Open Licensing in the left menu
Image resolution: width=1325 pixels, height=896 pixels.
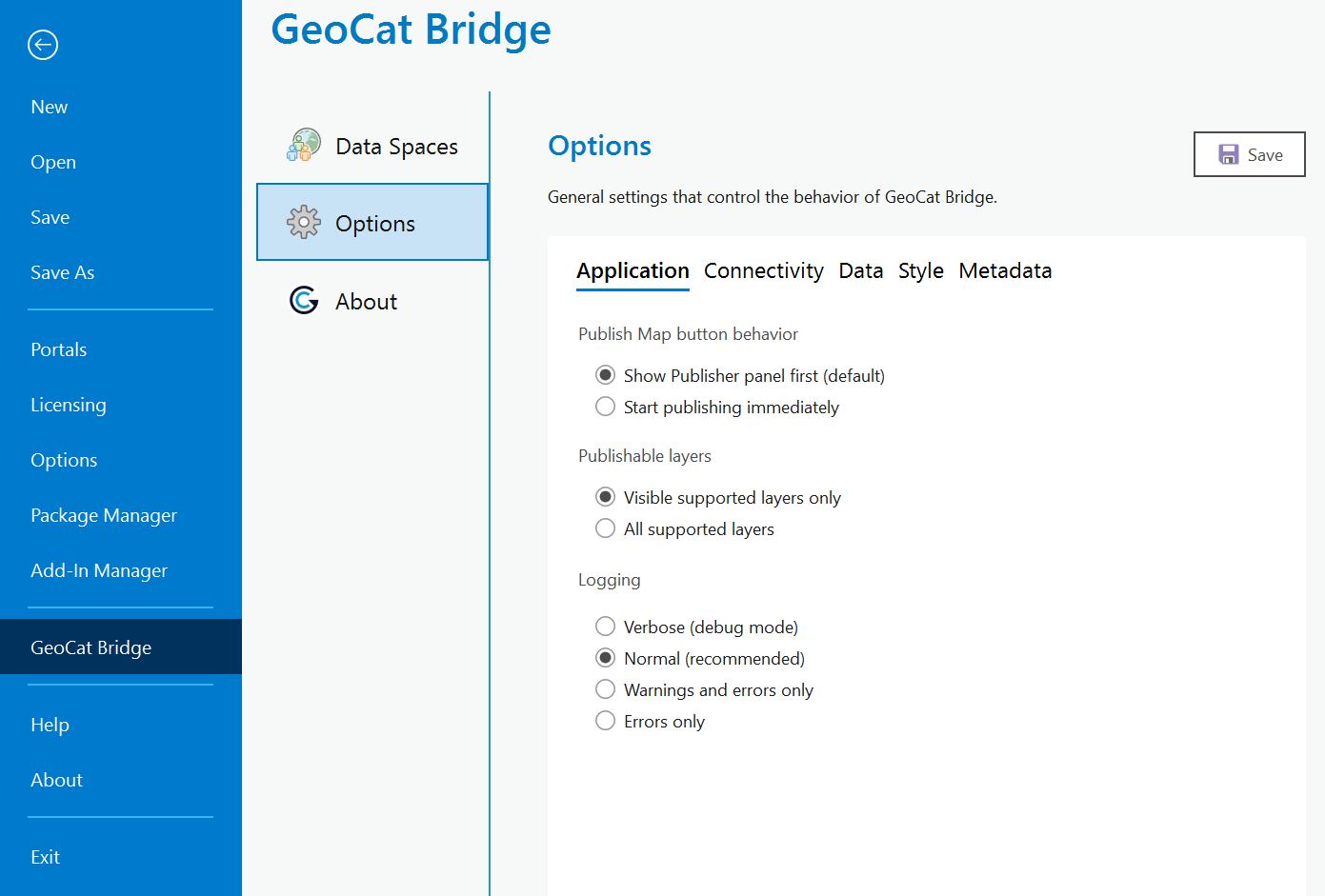pos(69,405)
